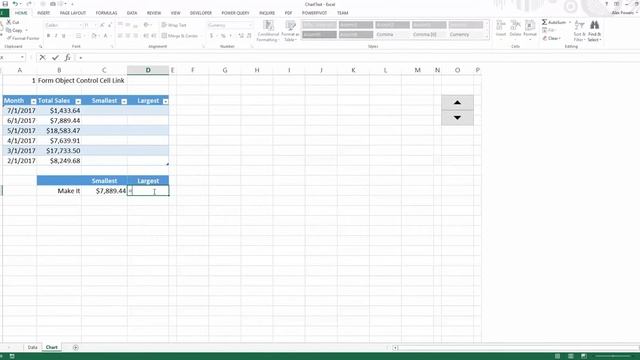Switch to PAGE LAYOUT tab

coord(73,13)
